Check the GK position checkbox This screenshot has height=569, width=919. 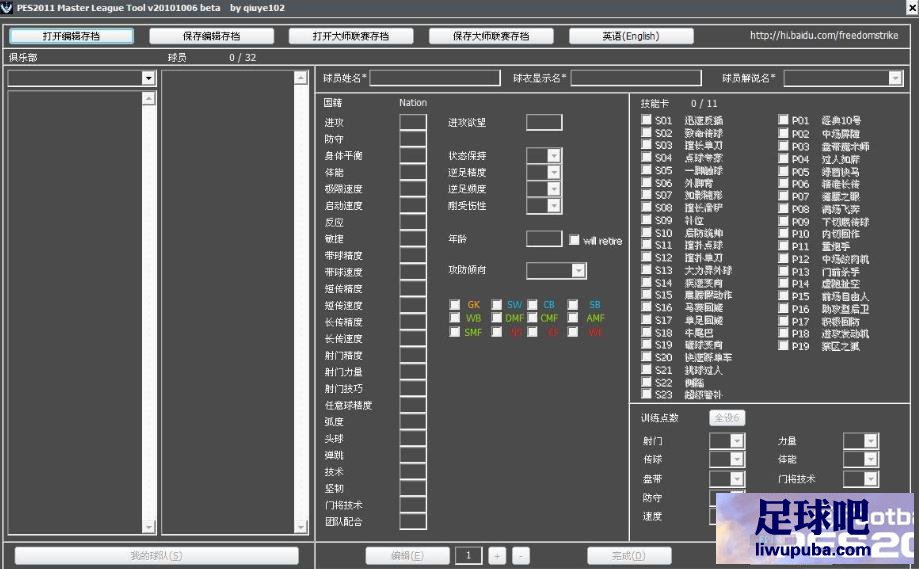coord(454,305)
